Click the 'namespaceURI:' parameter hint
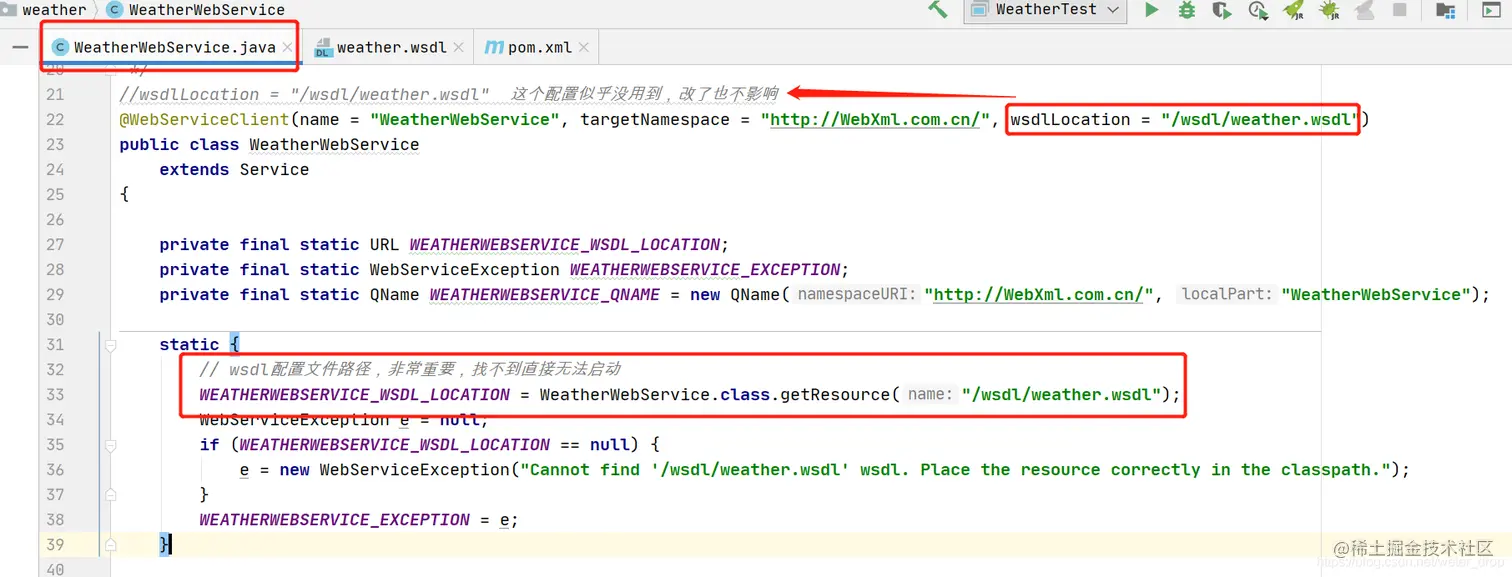 tap(857, 294)
